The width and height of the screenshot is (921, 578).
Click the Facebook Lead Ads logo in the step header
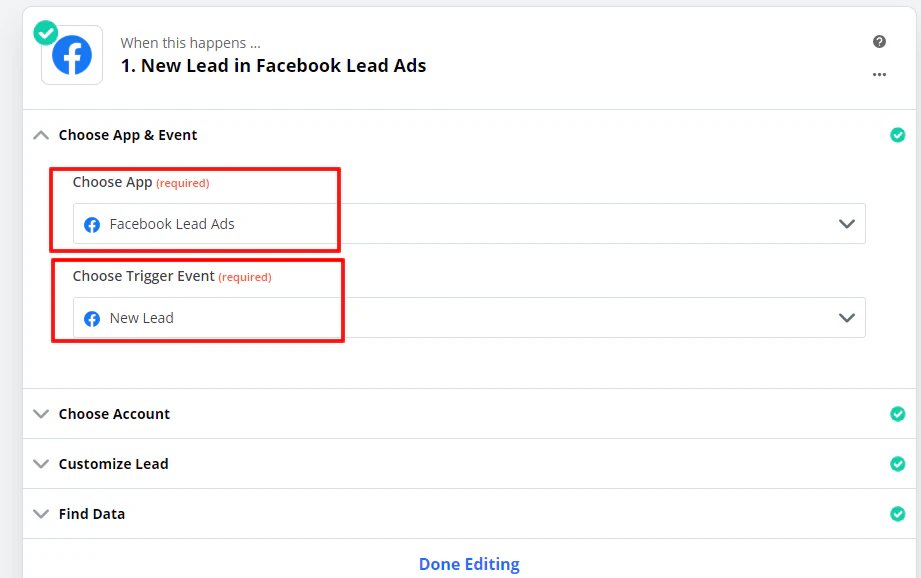71,55
